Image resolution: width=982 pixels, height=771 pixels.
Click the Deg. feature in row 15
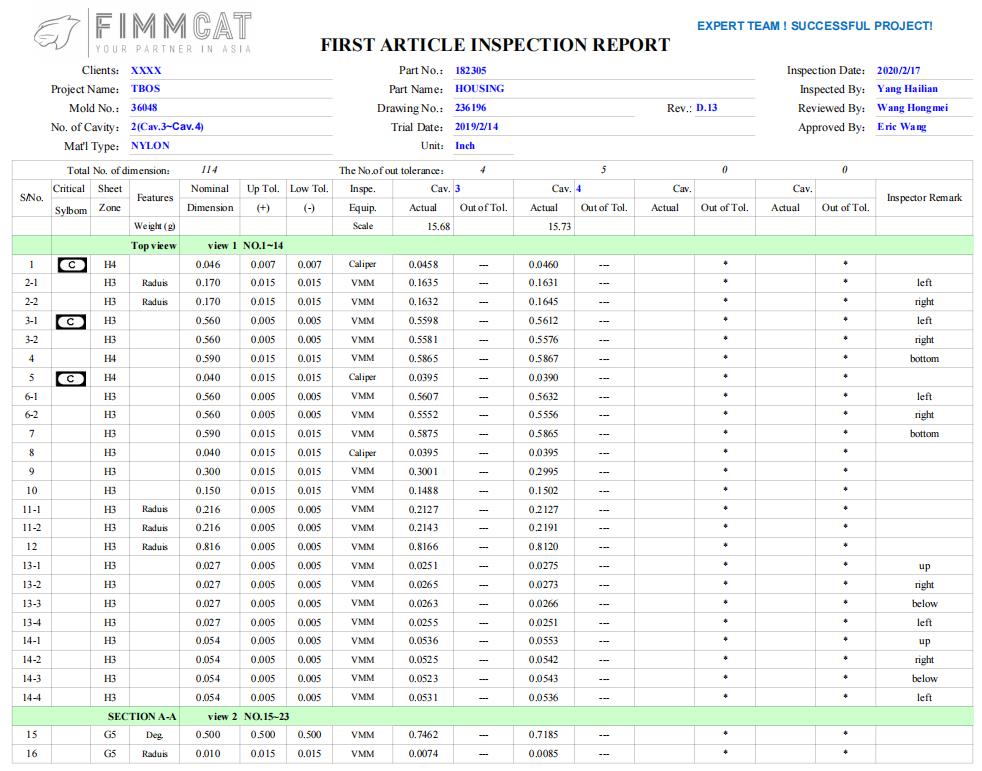pos(155,735)
